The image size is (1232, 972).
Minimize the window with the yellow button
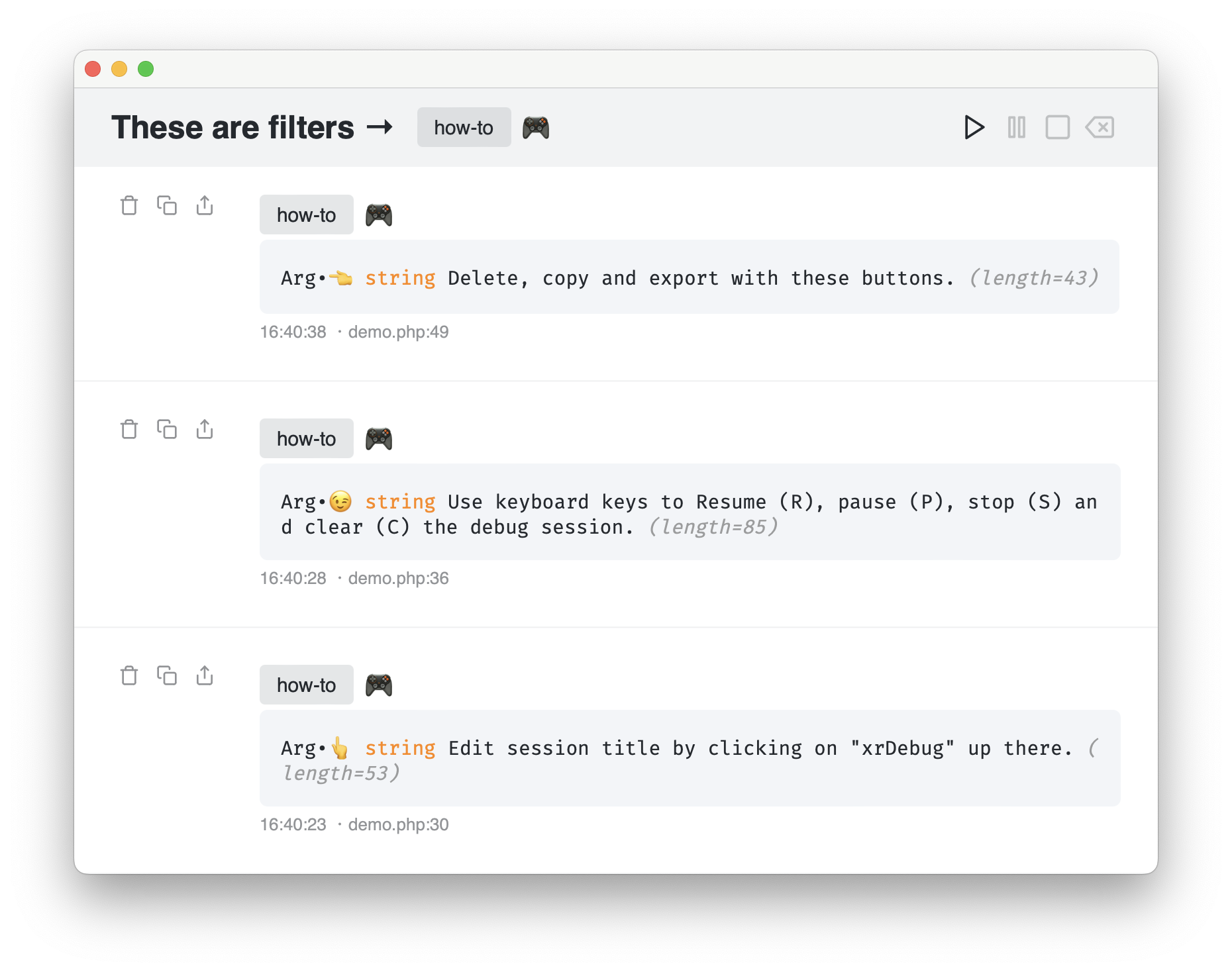click(x=119, y=69)
